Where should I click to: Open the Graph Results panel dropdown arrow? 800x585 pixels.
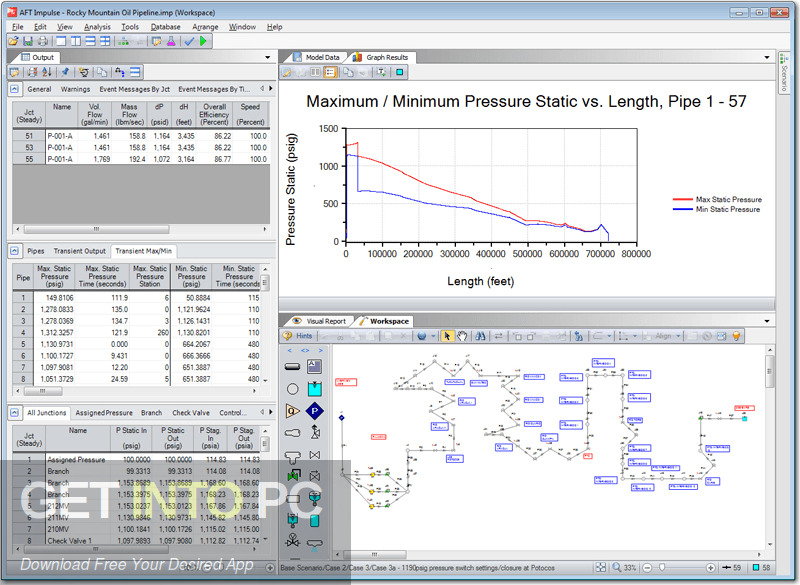(767, 57)
